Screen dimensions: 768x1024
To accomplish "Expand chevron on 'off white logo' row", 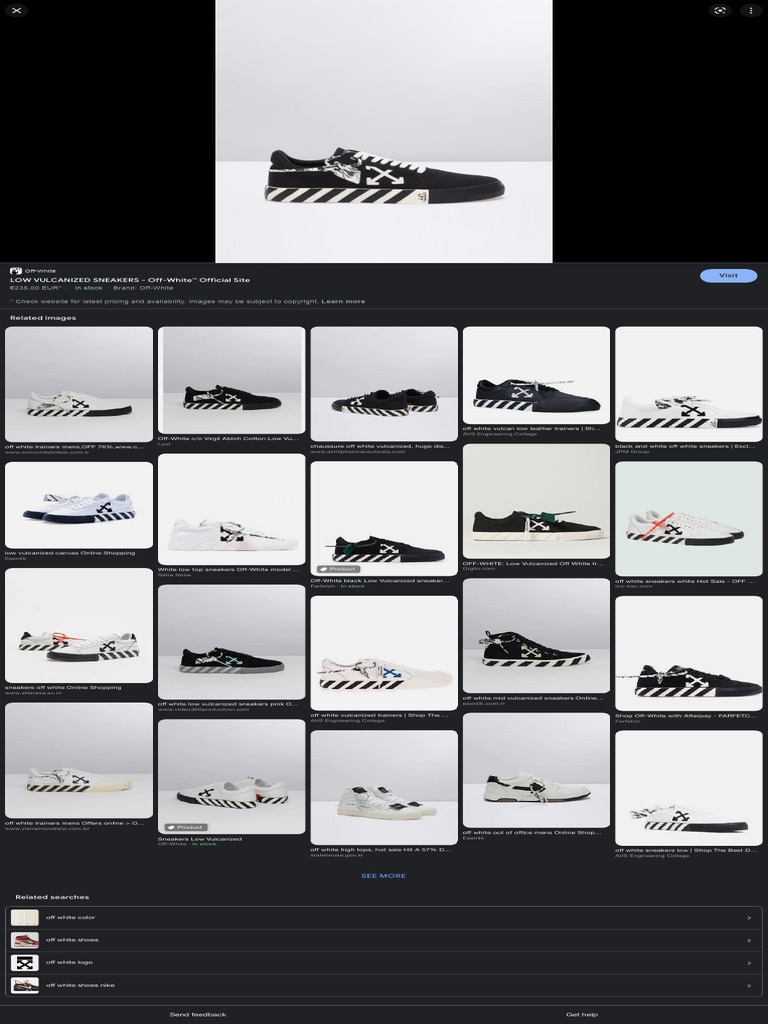I will (749, 963).
